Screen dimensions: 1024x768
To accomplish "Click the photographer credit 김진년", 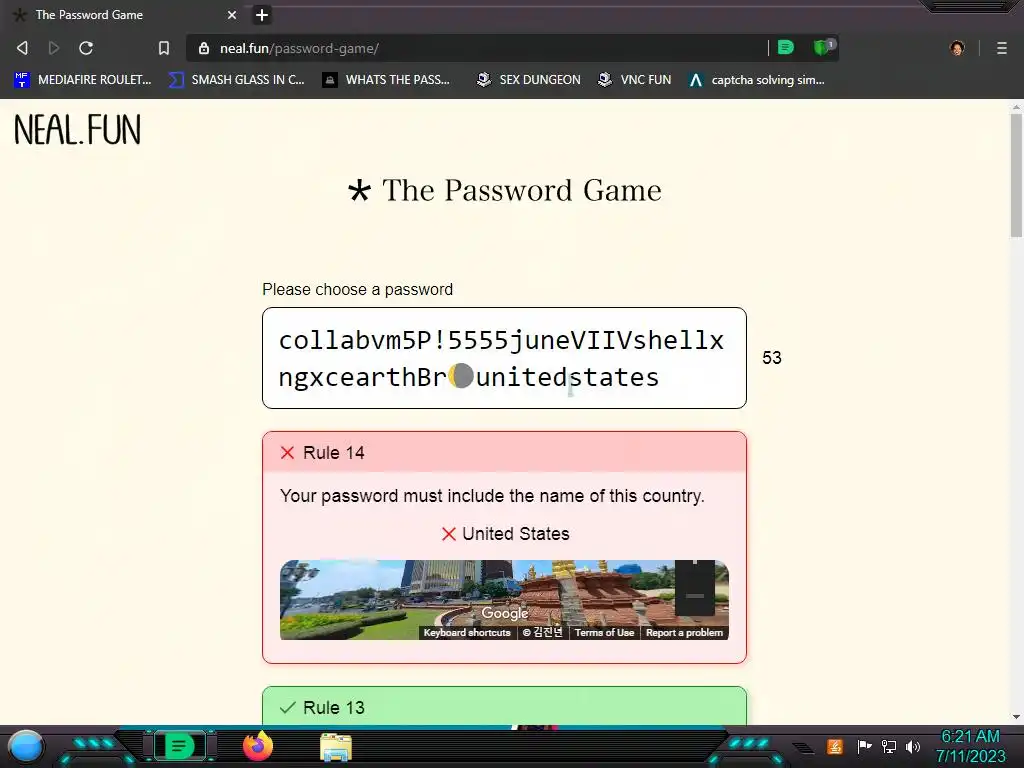I will (543, 632).
